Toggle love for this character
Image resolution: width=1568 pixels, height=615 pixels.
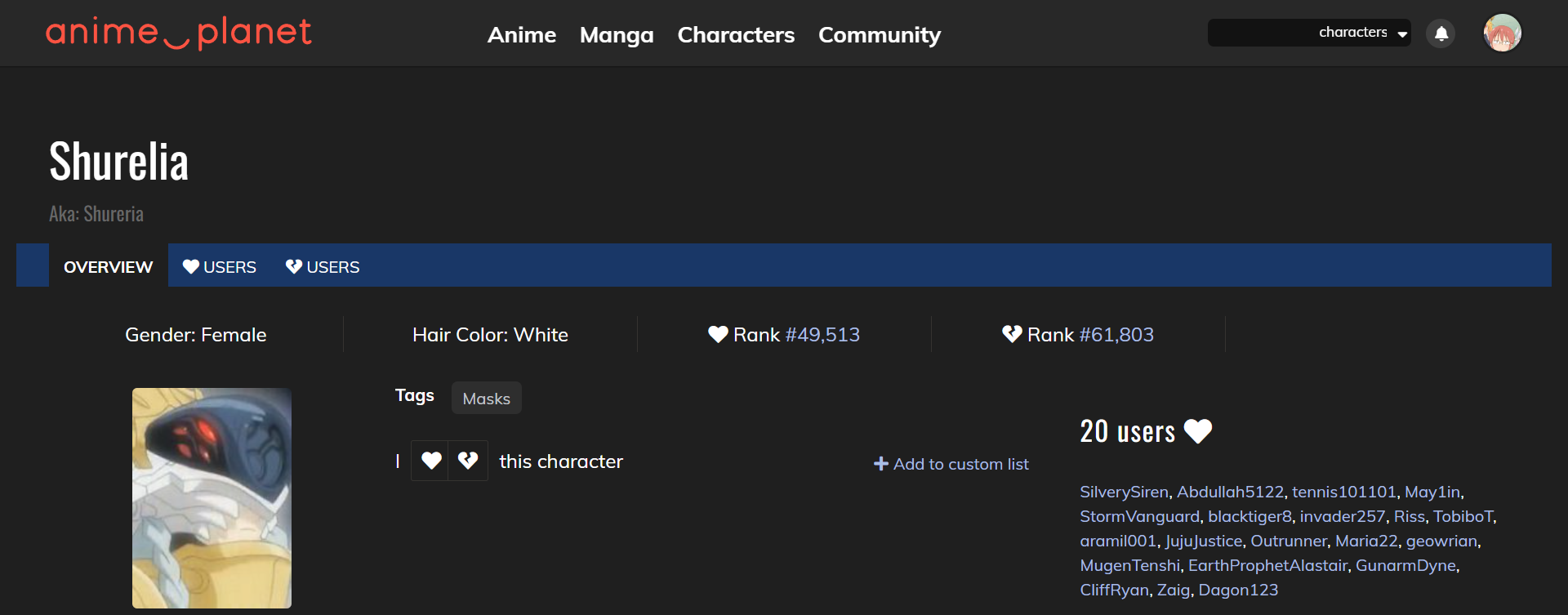pos(430,461)
